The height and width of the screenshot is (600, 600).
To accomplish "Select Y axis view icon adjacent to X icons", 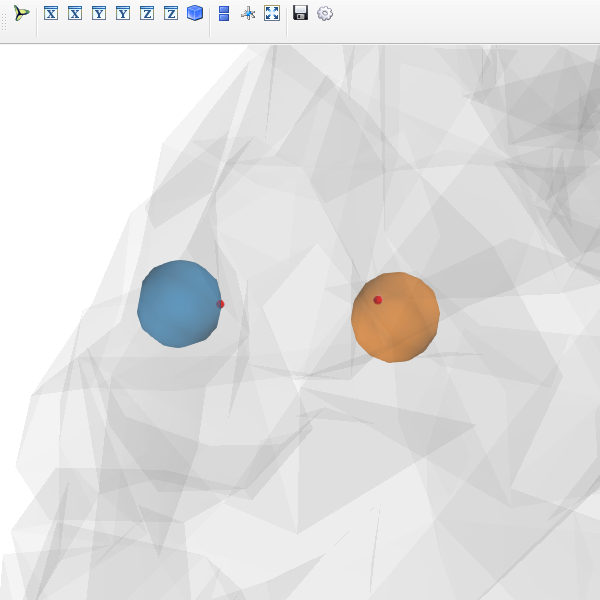I will pos(99,13).
